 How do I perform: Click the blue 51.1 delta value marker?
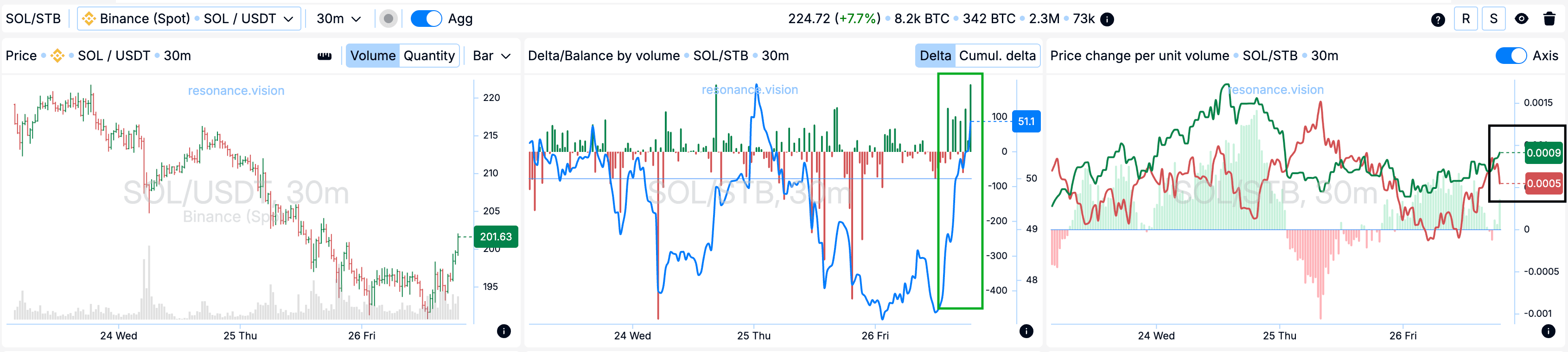click(1026, 122)
